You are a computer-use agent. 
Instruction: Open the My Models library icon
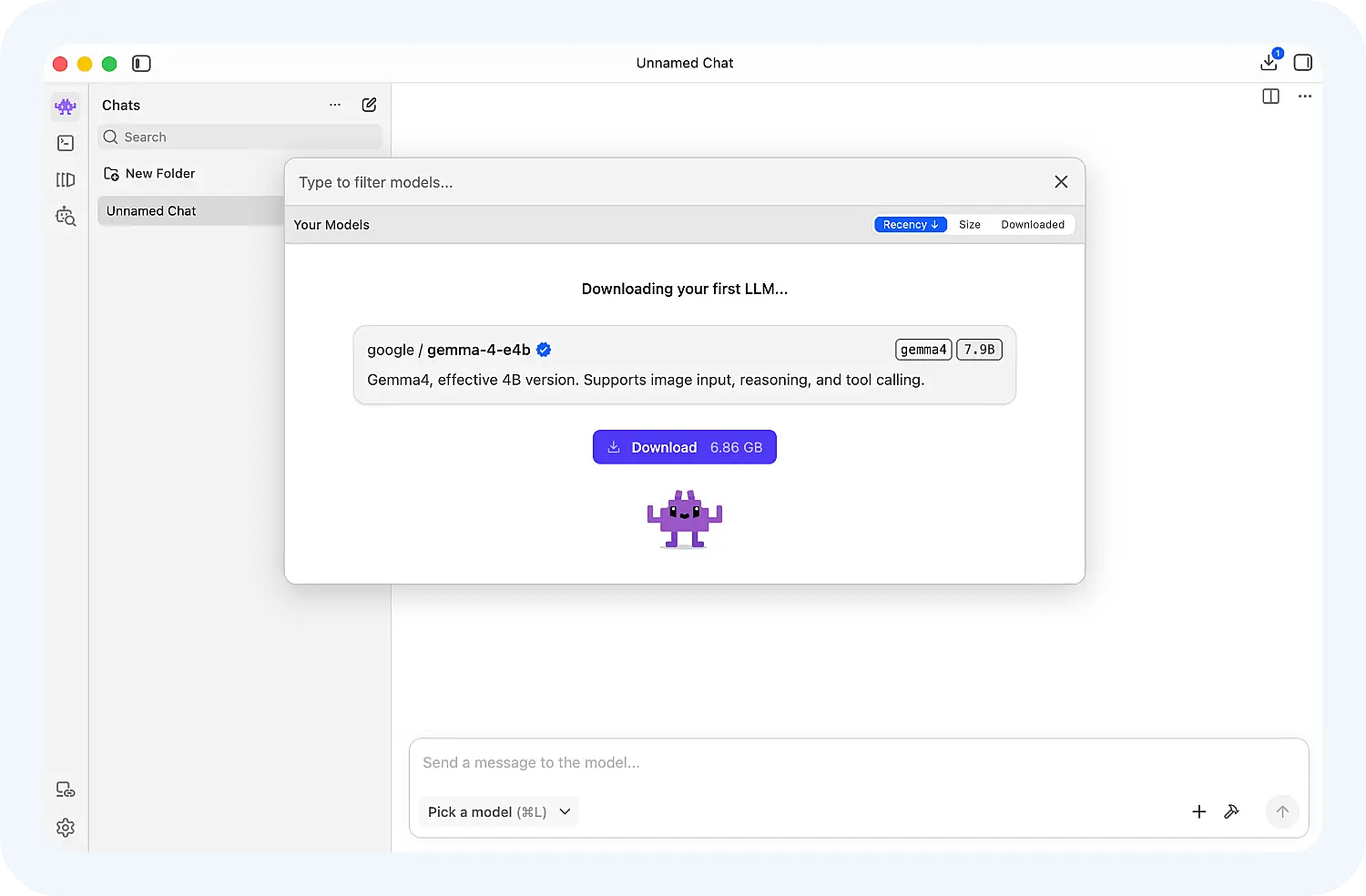tap(66, 179)
